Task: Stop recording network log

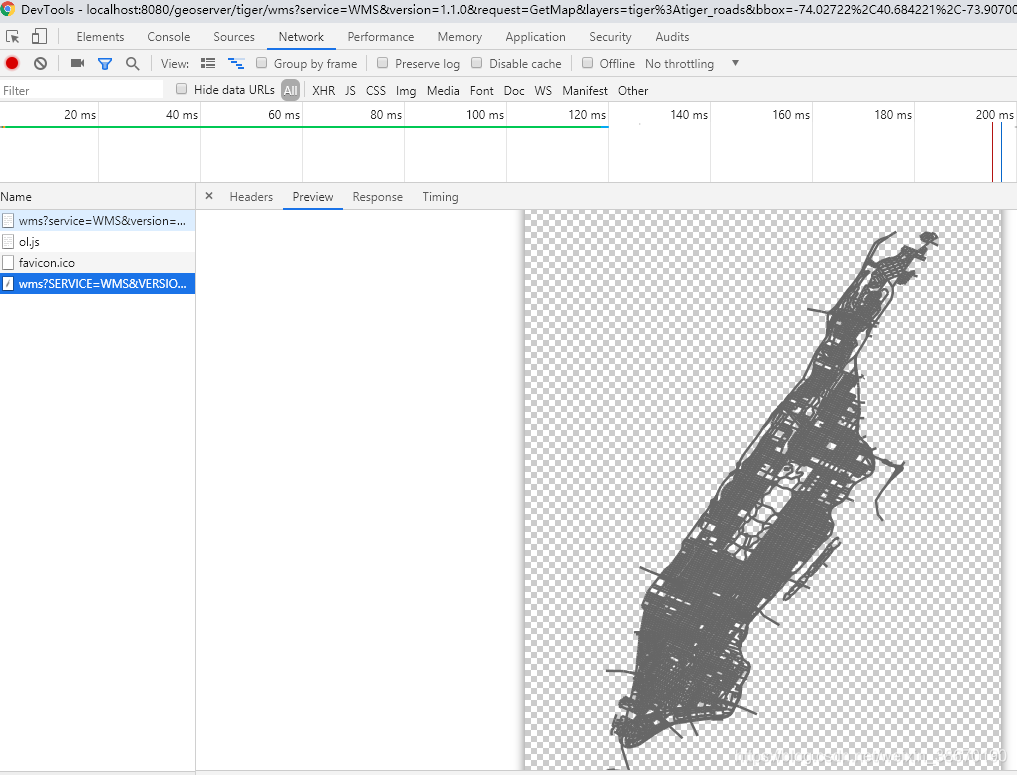Action: [x=12, y=63]
